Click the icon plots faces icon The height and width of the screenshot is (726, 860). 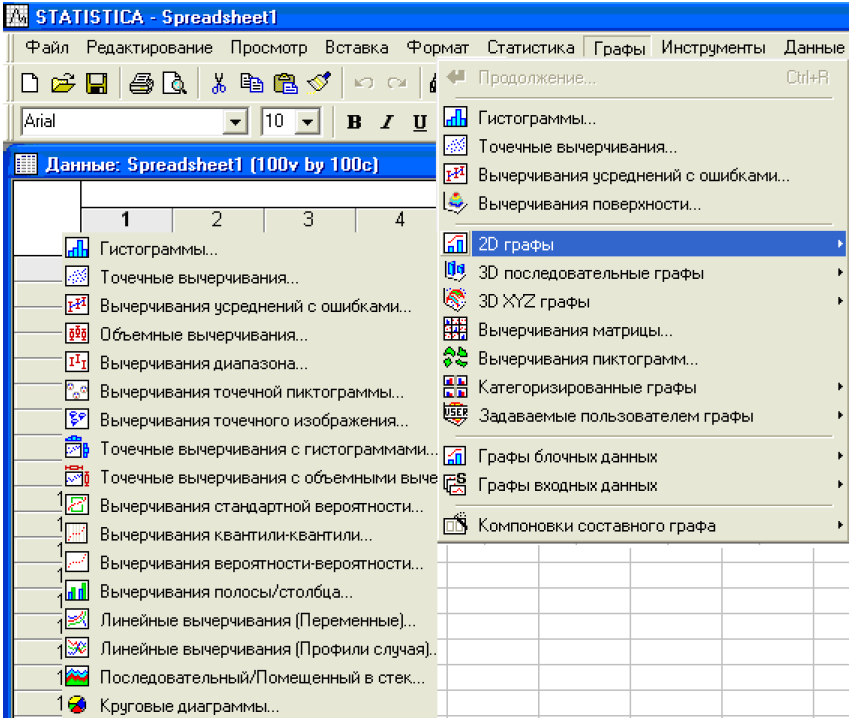(x=455, y=358)
